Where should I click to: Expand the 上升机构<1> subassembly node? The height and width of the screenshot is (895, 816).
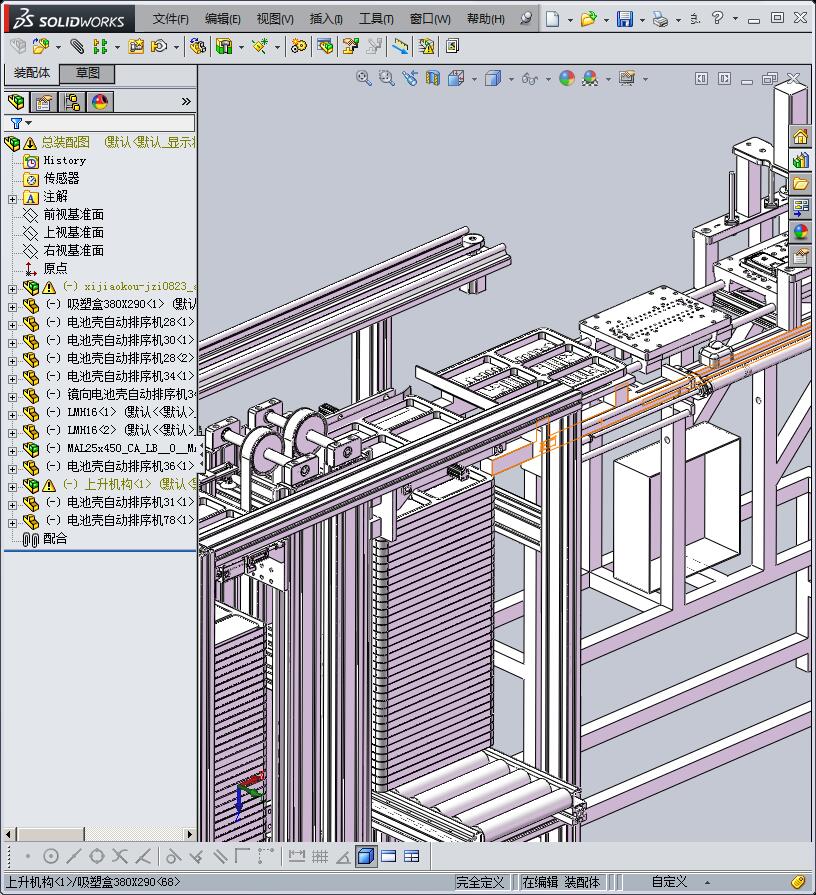12,485
